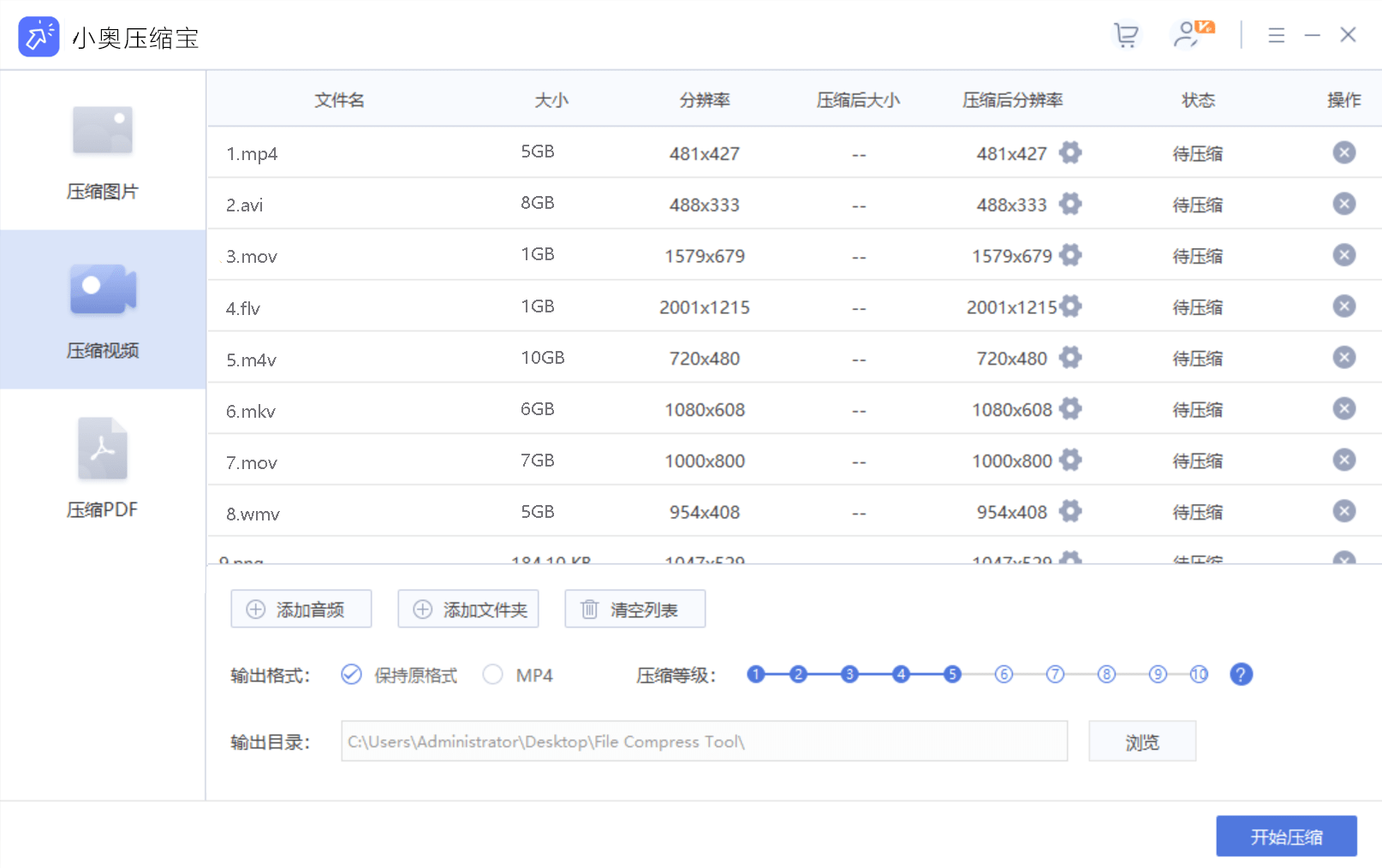Remove 2.avi with its delete icon

[x=1343, y=204]
